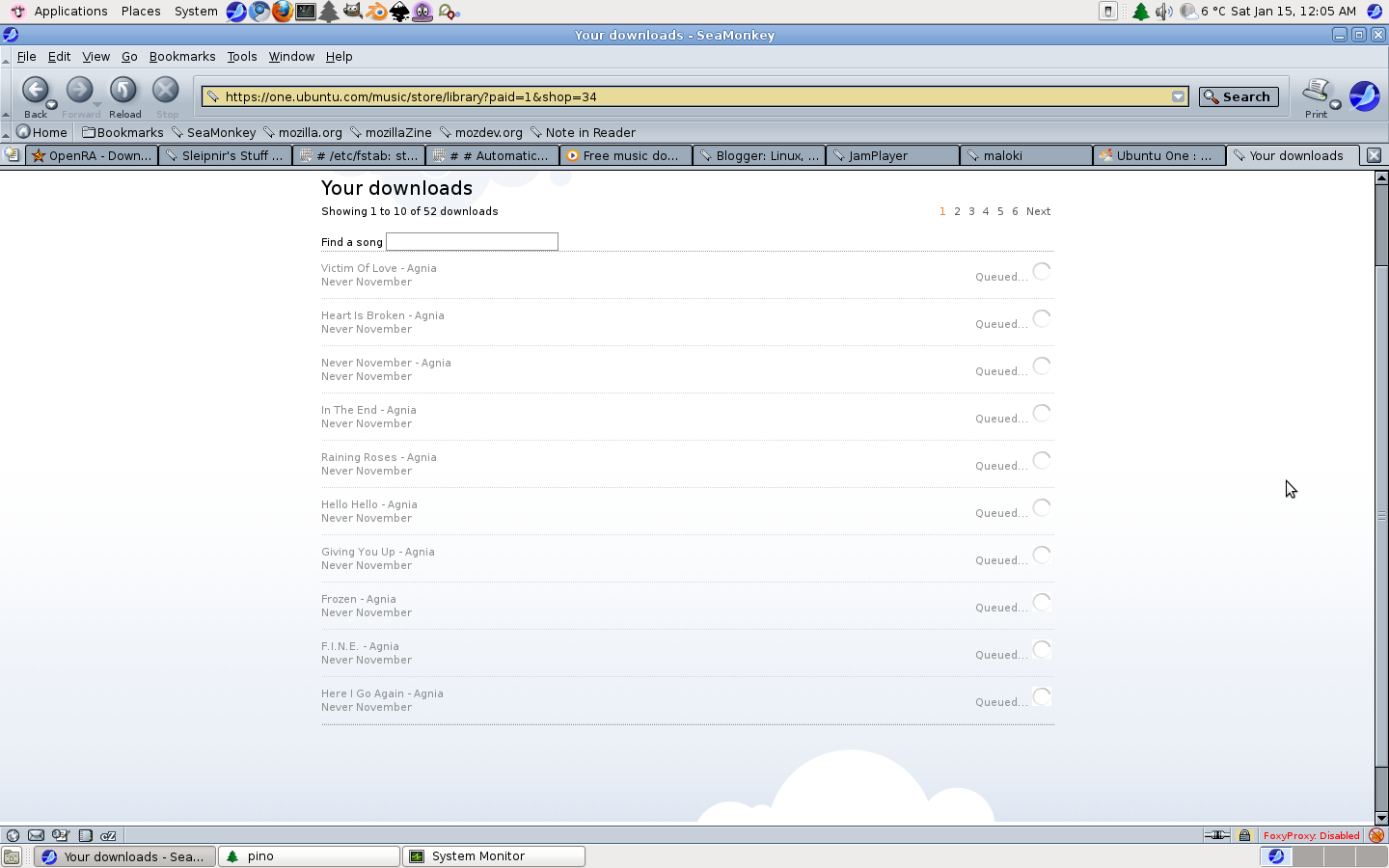Click the SeaMonkey throbber logo in toolbar
Screen dimensions: 1389x868
coord(1364,95)
